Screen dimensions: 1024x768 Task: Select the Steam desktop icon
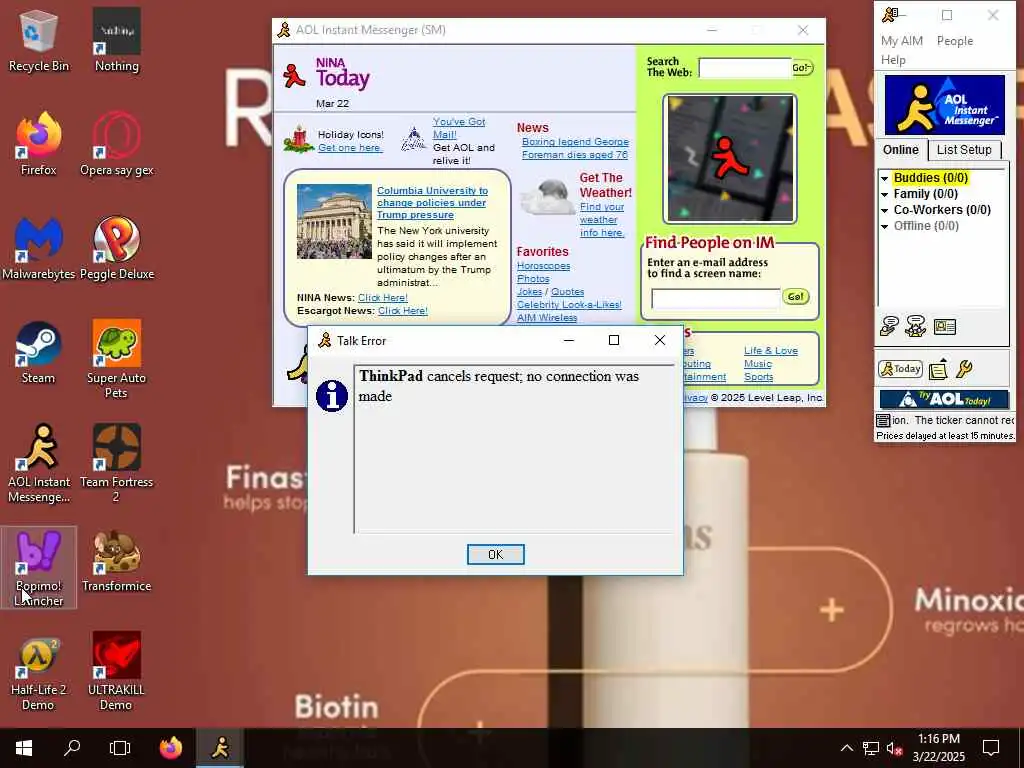39,352
